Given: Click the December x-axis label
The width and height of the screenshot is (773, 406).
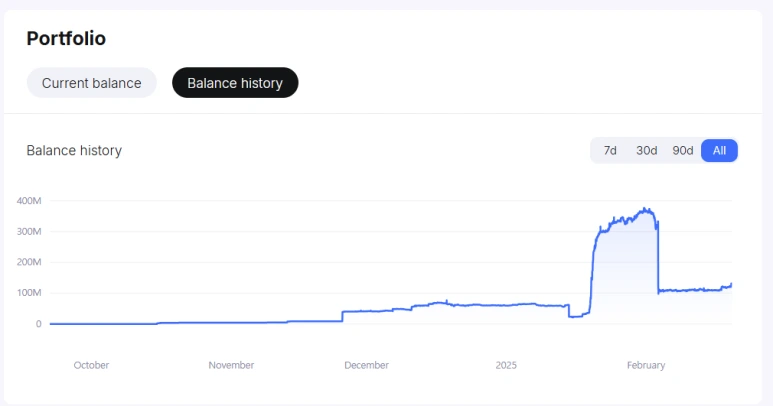Looking at the screenshot, I should pos(366,365).
